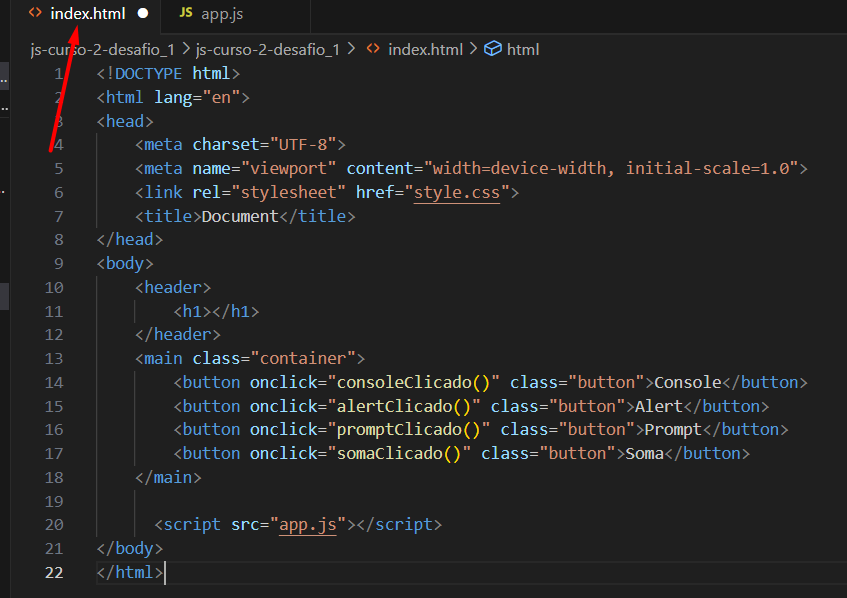Click consoleClicado() onclick handler text
Screen dimensions: 847x598
click(413, 382)
